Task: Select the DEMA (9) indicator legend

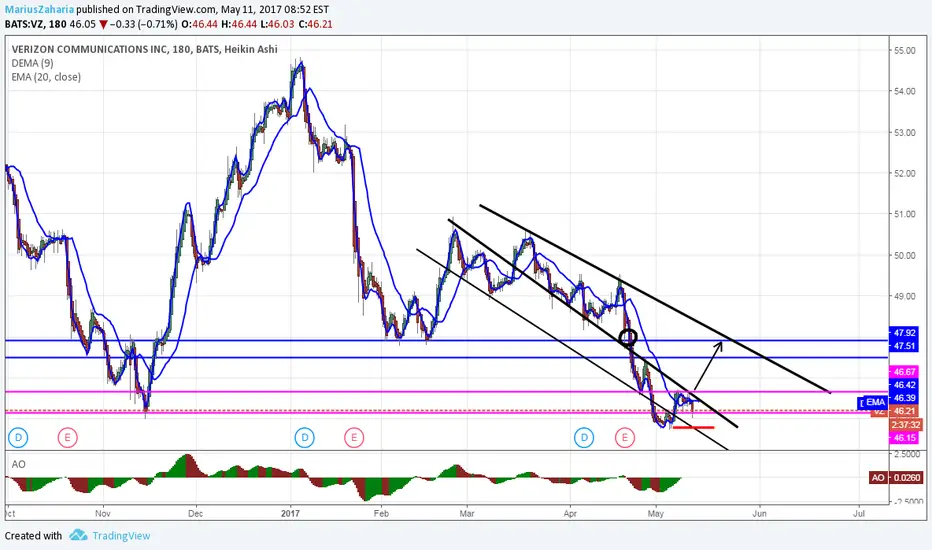Action: pos(33,63)
